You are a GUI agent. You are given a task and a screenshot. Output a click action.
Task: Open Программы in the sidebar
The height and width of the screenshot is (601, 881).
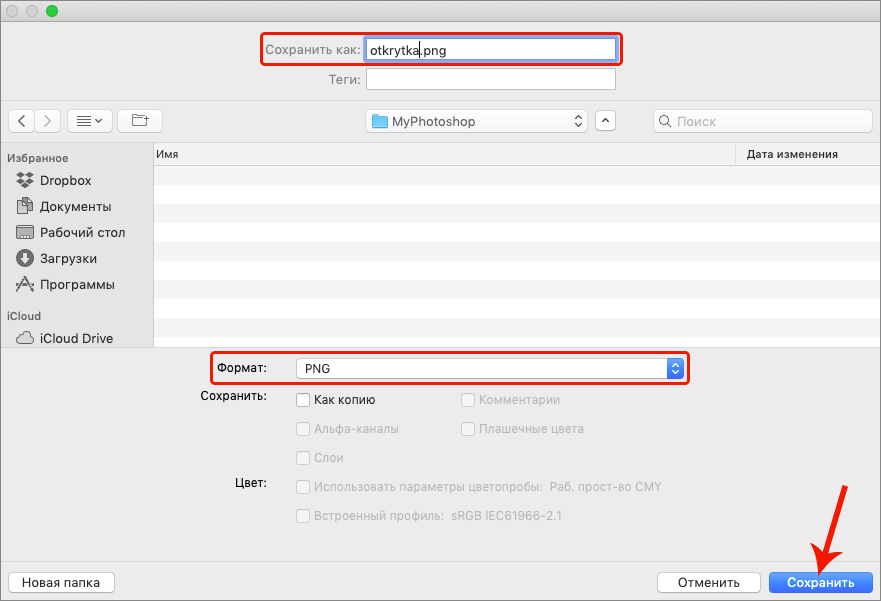pos(77,285)
